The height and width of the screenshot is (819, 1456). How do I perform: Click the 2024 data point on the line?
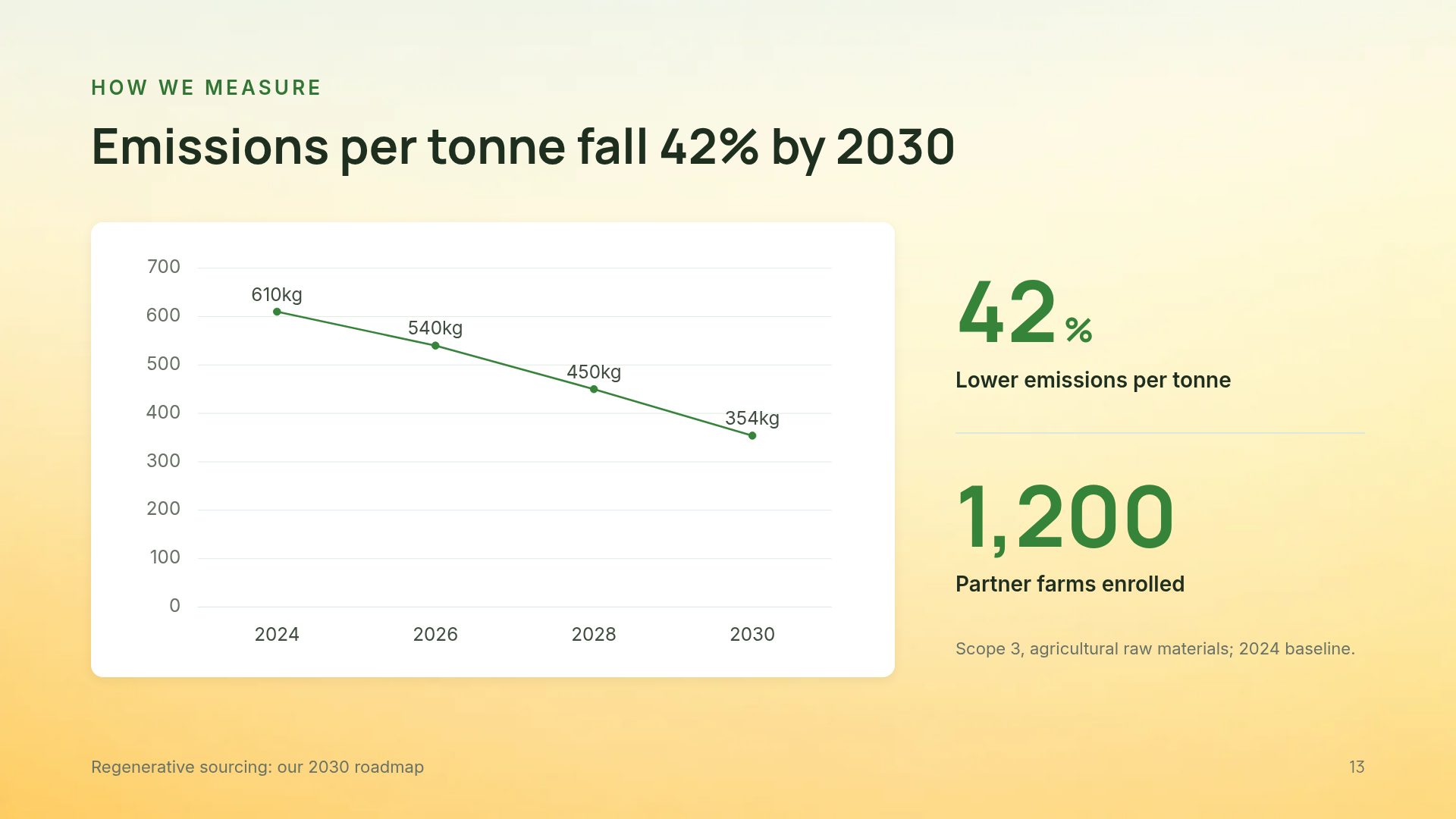point(277,312)
